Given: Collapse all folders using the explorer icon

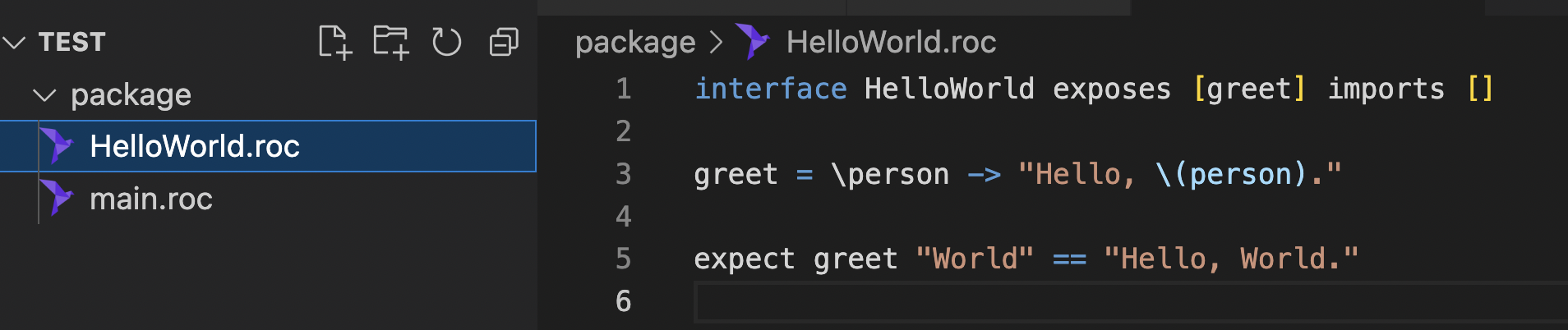Looking at the screenshot, I should point(504,42).
